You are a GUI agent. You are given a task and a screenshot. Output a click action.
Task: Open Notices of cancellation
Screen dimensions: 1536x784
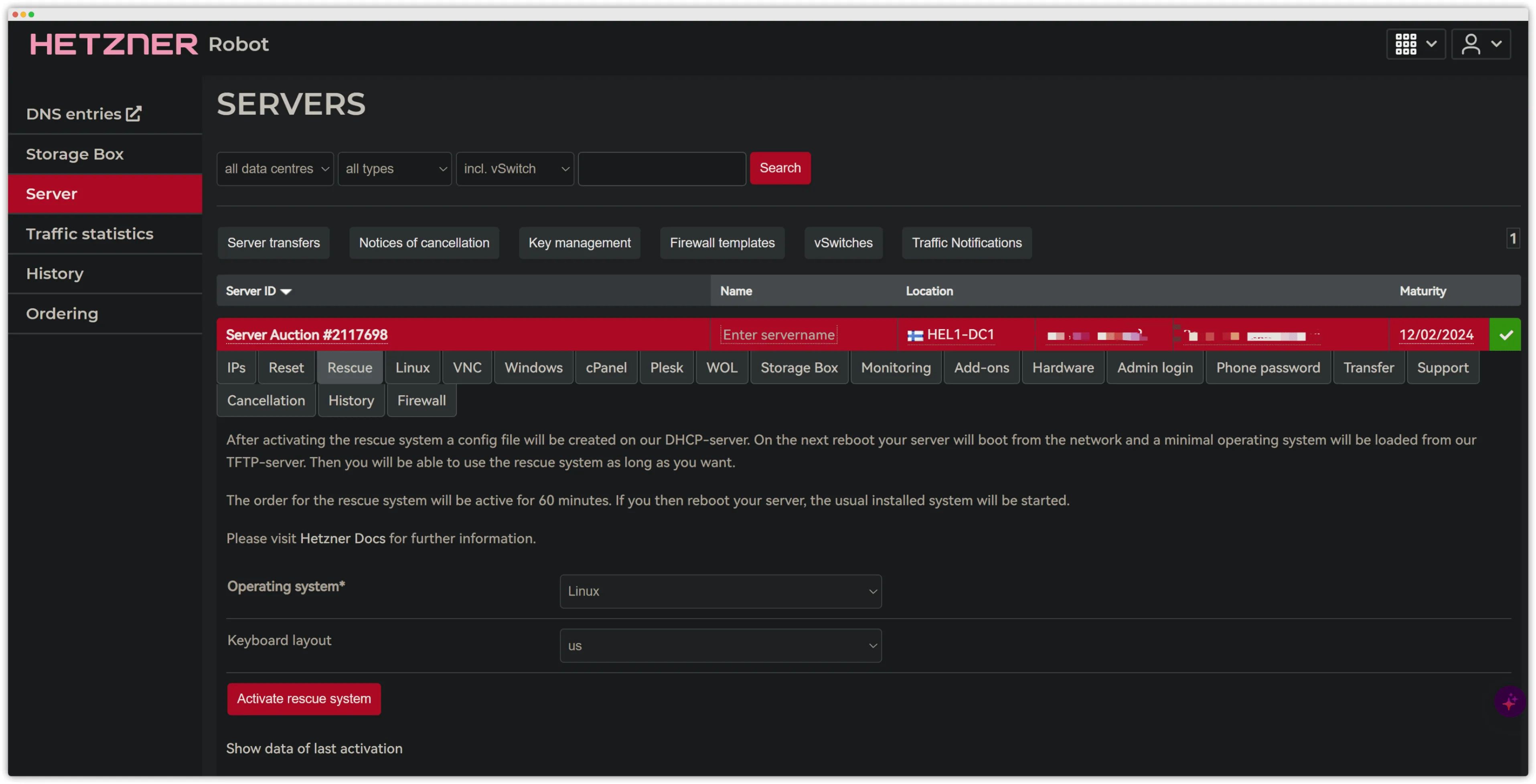(424, 242)
